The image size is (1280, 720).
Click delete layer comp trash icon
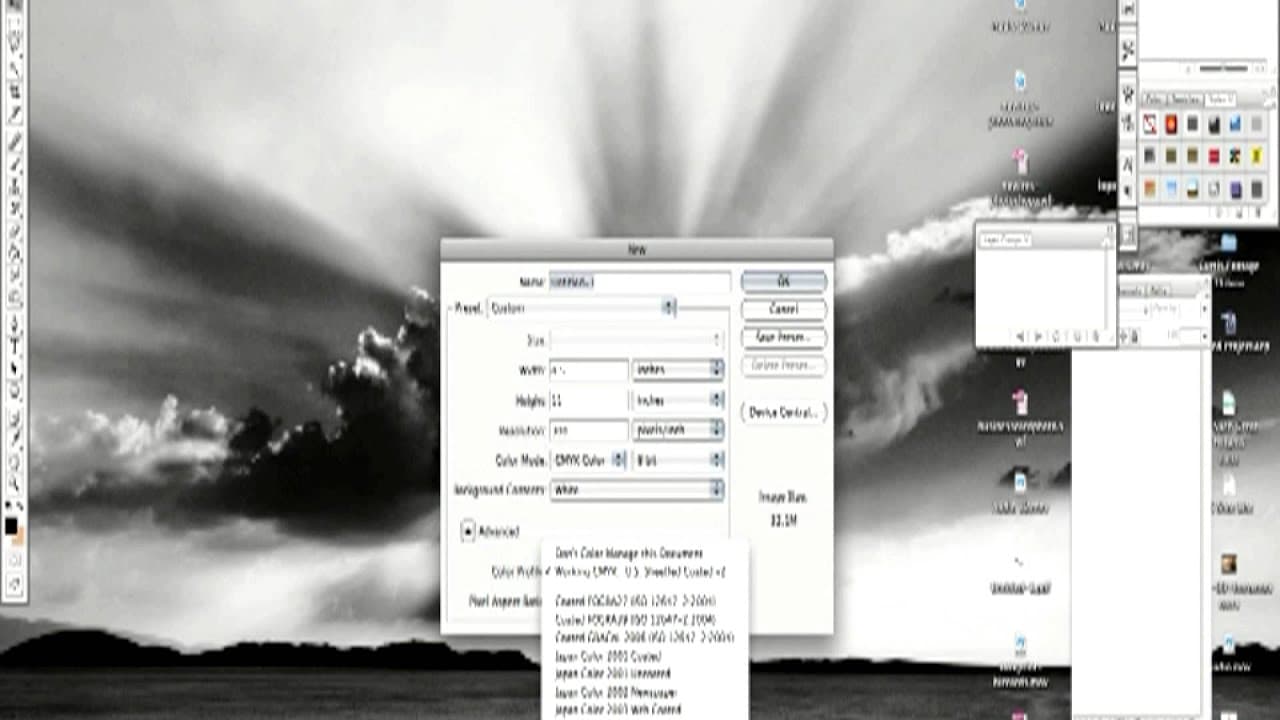click(x=1096, y=336)
